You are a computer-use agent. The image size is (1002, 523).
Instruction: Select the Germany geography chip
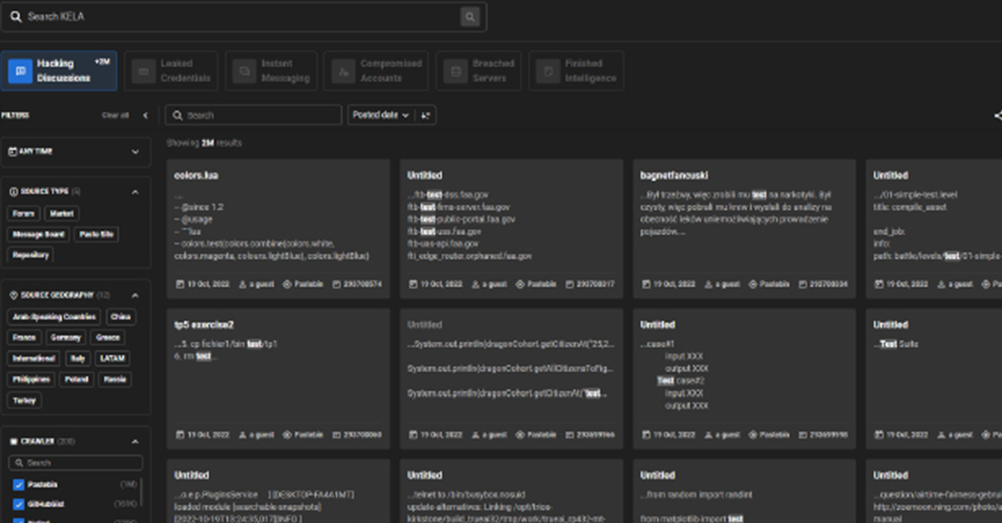click(66, 338)
